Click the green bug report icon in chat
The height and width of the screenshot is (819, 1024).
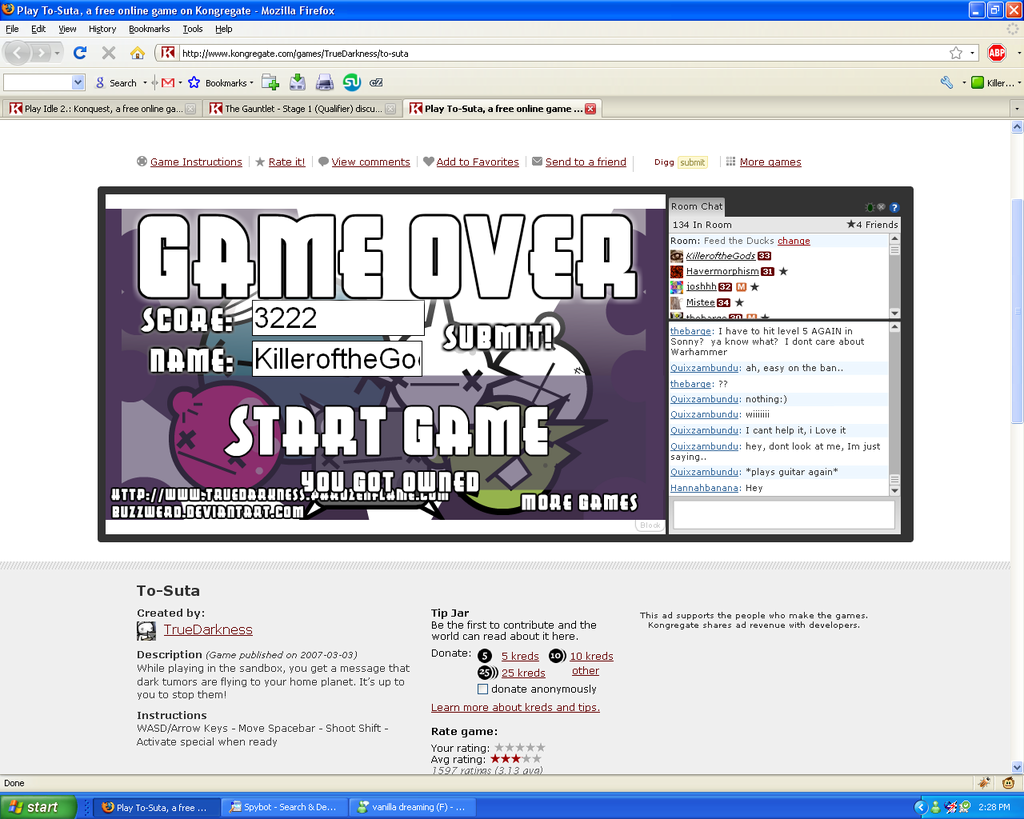870,207
